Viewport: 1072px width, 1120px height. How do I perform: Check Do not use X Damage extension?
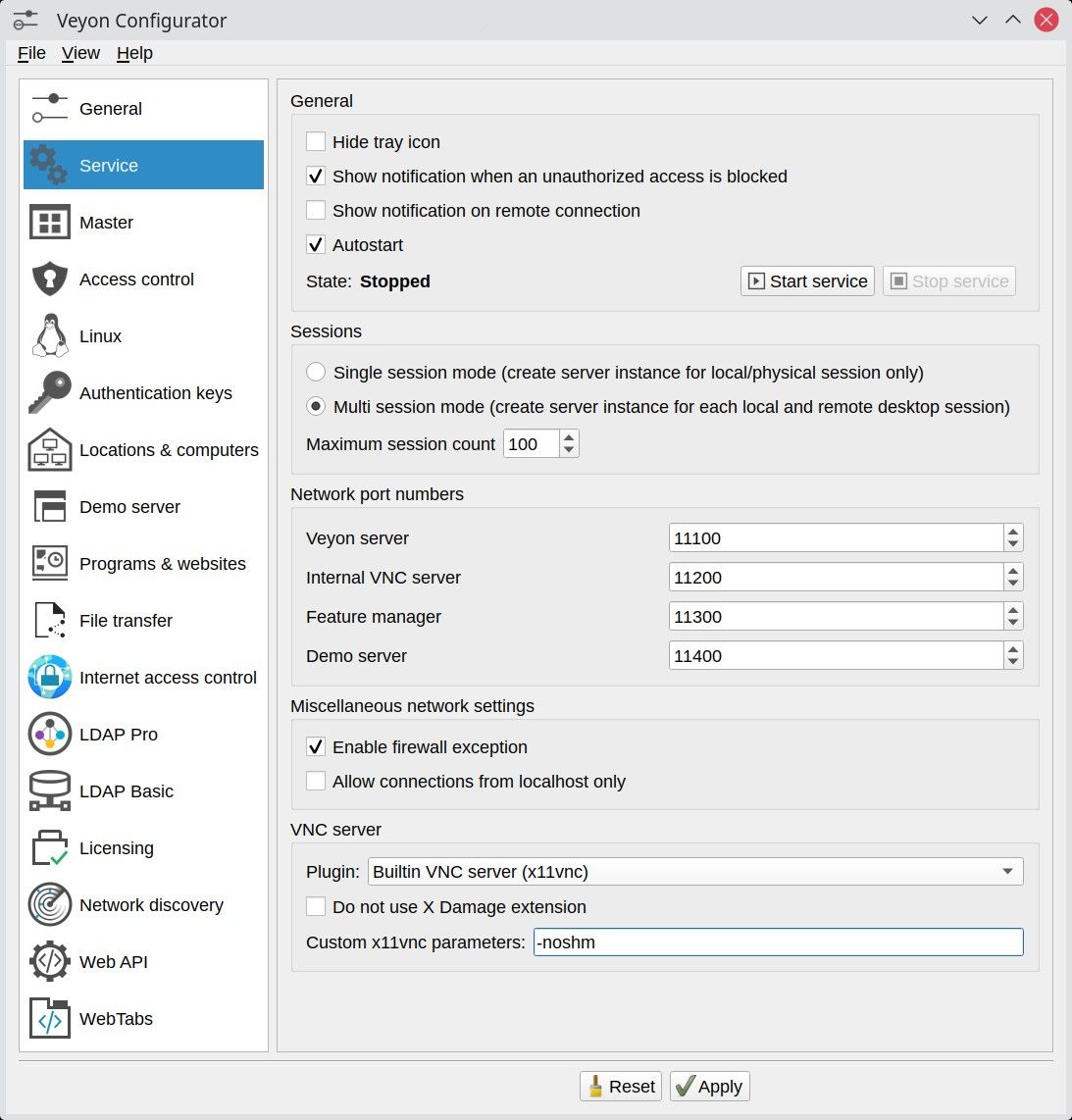[316, 906]
